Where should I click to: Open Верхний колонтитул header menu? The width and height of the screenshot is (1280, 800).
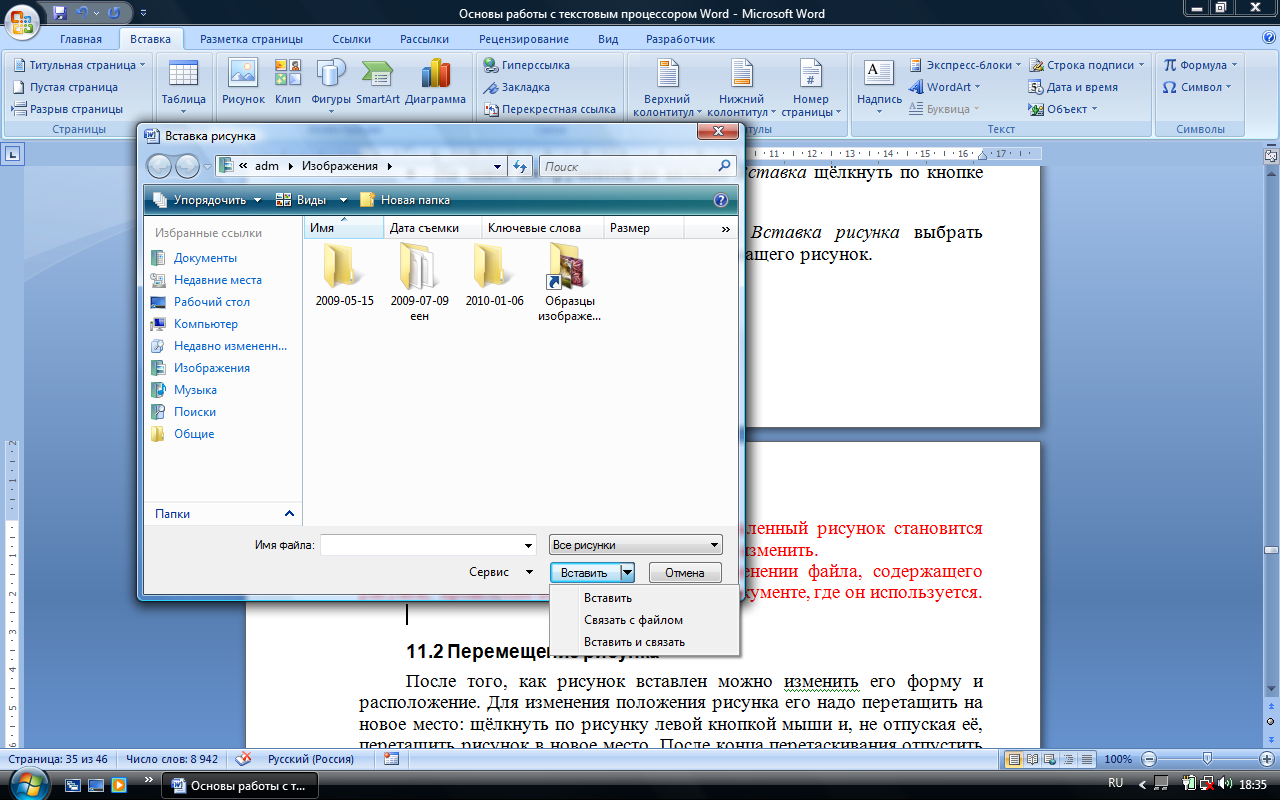pos(667,88)
